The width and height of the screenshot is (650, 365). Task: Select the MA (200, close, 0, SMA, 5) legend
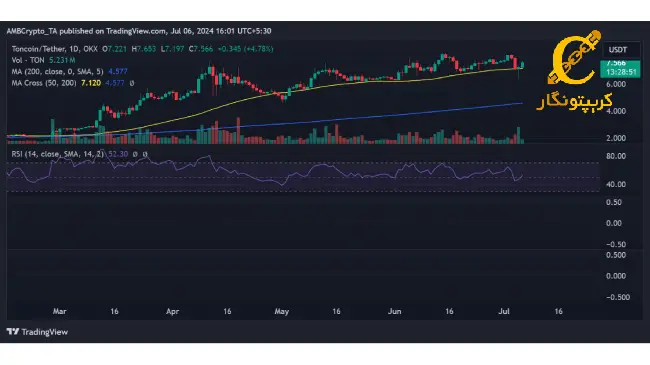tap(57, 71)
